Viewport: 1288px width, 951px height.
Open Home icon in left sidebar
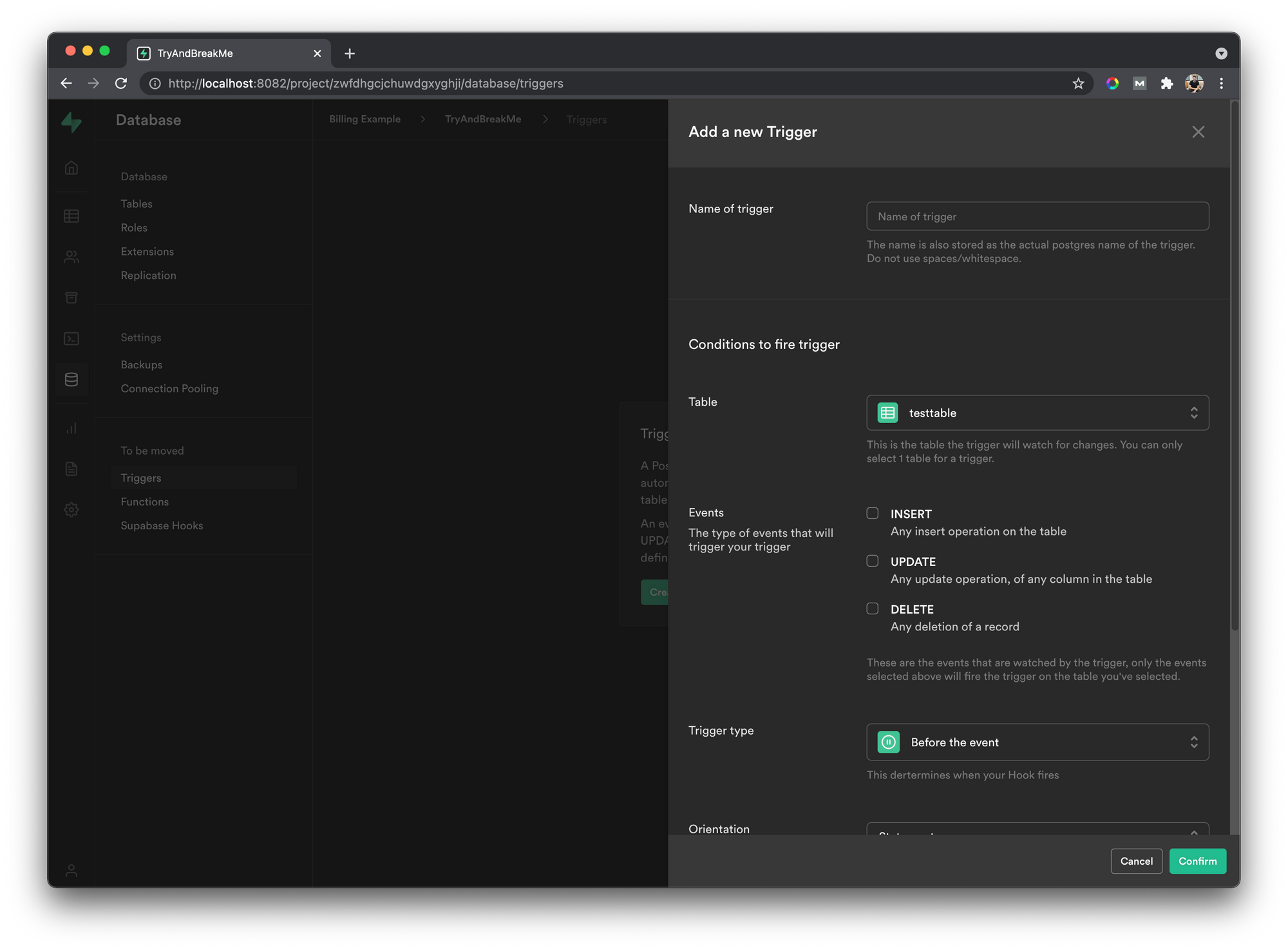[71, 168]
